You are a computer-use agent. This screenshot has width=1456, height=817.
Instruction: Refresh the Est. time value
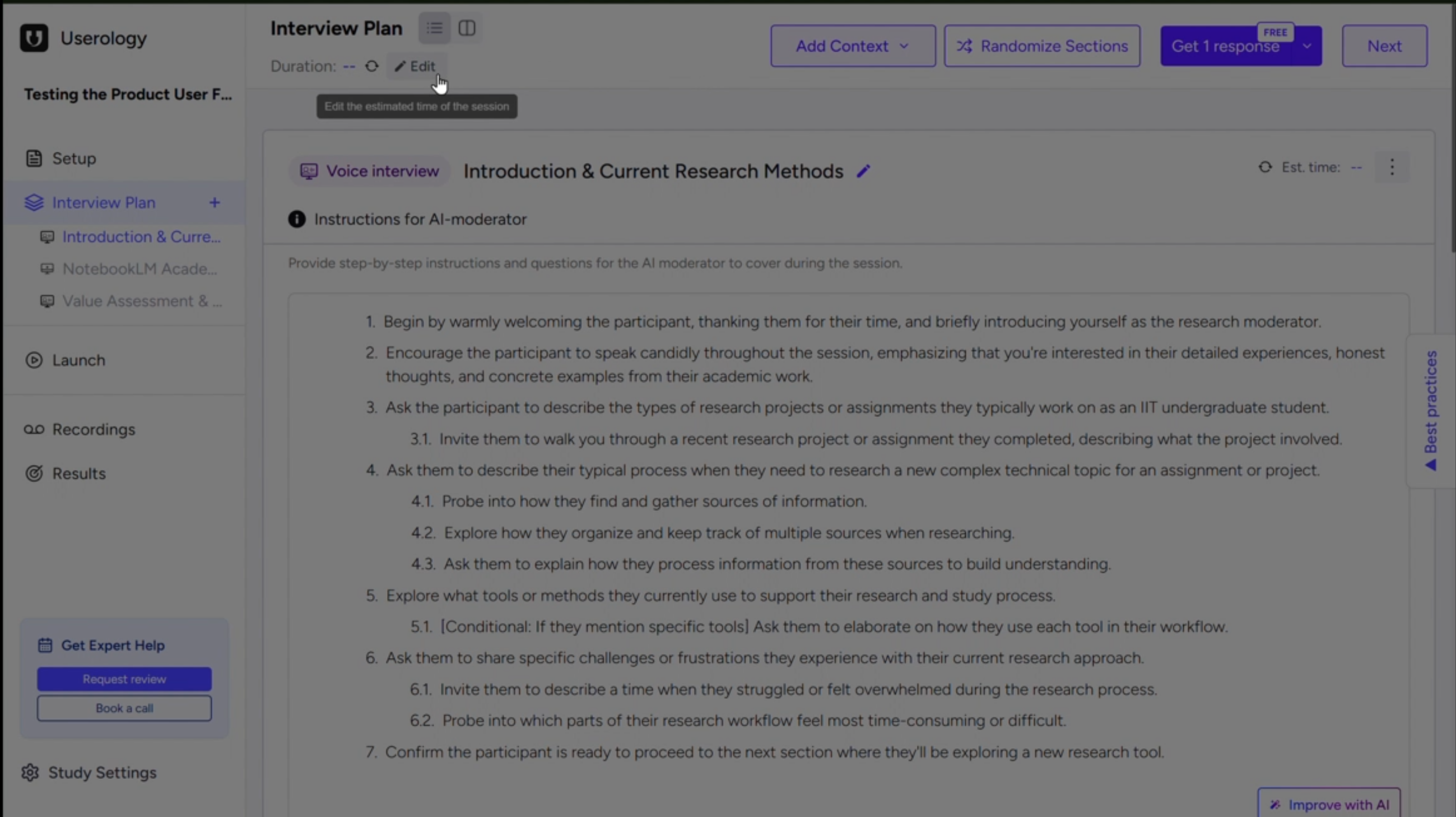click(1266, 168)
